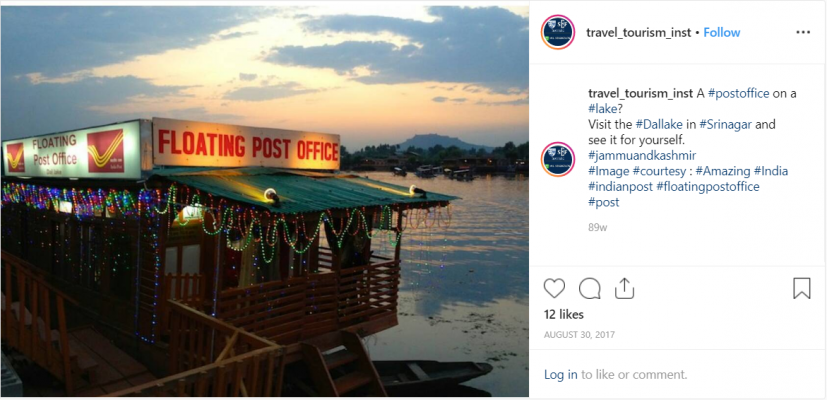This screenshot has height=400, width=827.
Task: Share post using the share icon
Action: (x=624, y=289)
